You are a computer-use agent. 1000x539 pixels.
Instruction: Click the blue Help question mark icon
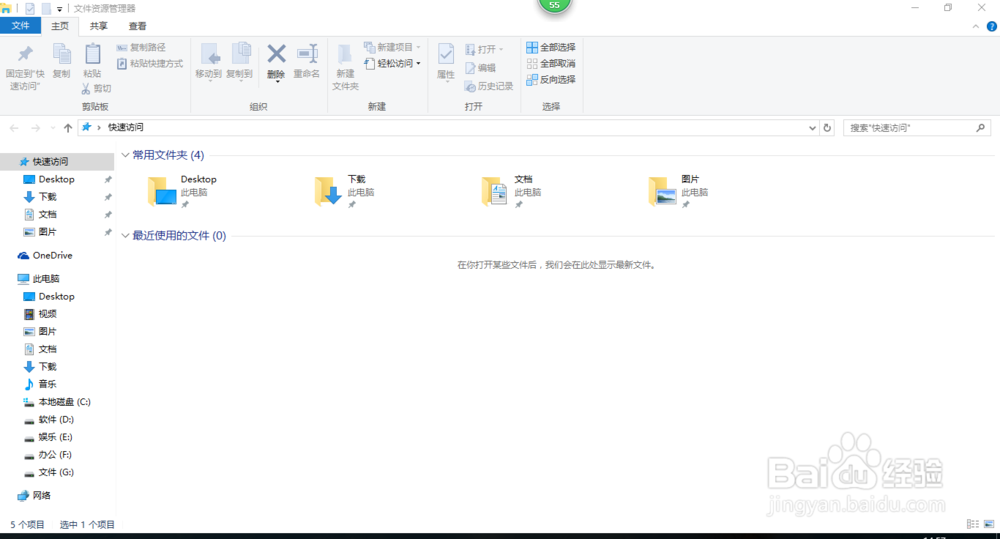pos(992,26)
